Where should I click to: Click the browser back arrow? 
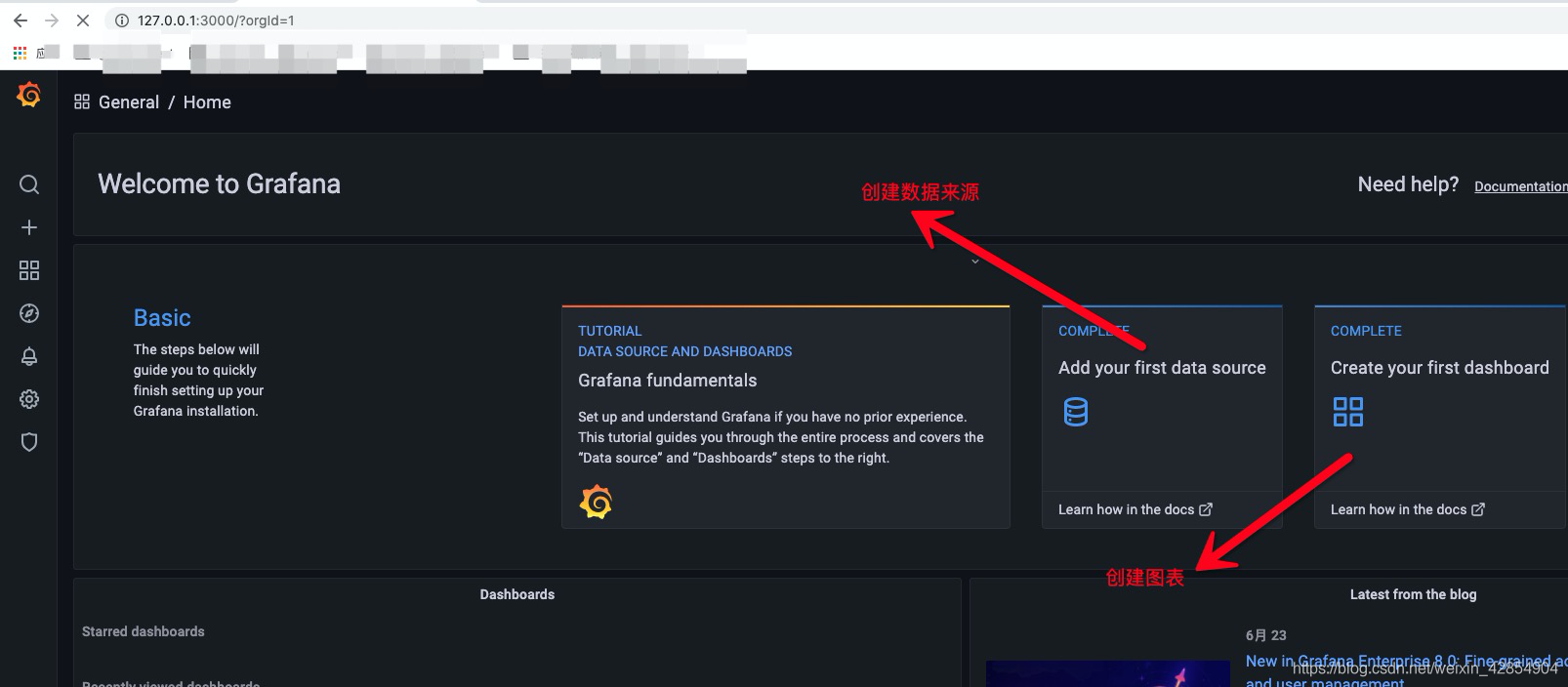tap(21, 20)
